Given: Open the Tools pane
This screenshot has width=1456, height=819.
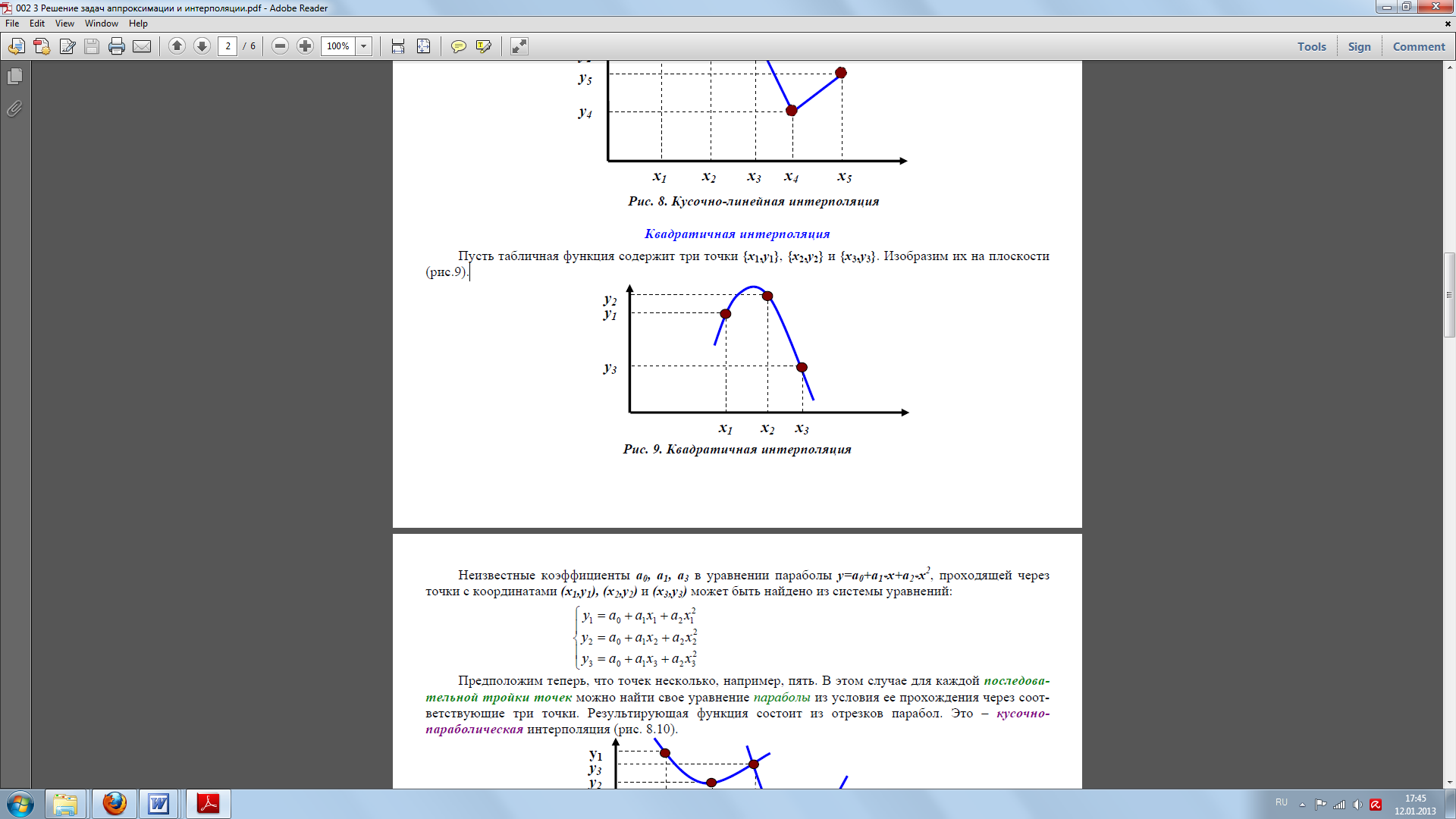Looking at the screenshot, I should [1311, 46].
